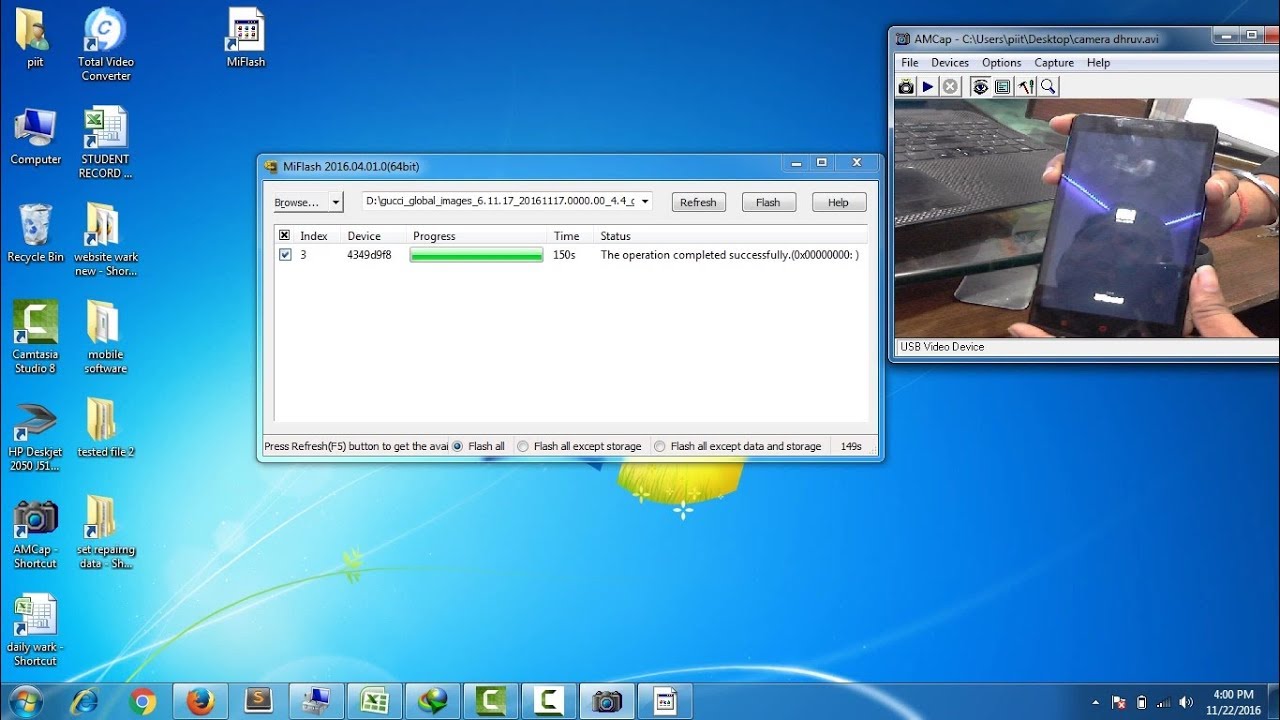Click the AMCap video preview area
The height and width of the screenshot is (720, 1280).
point(1086,218)
